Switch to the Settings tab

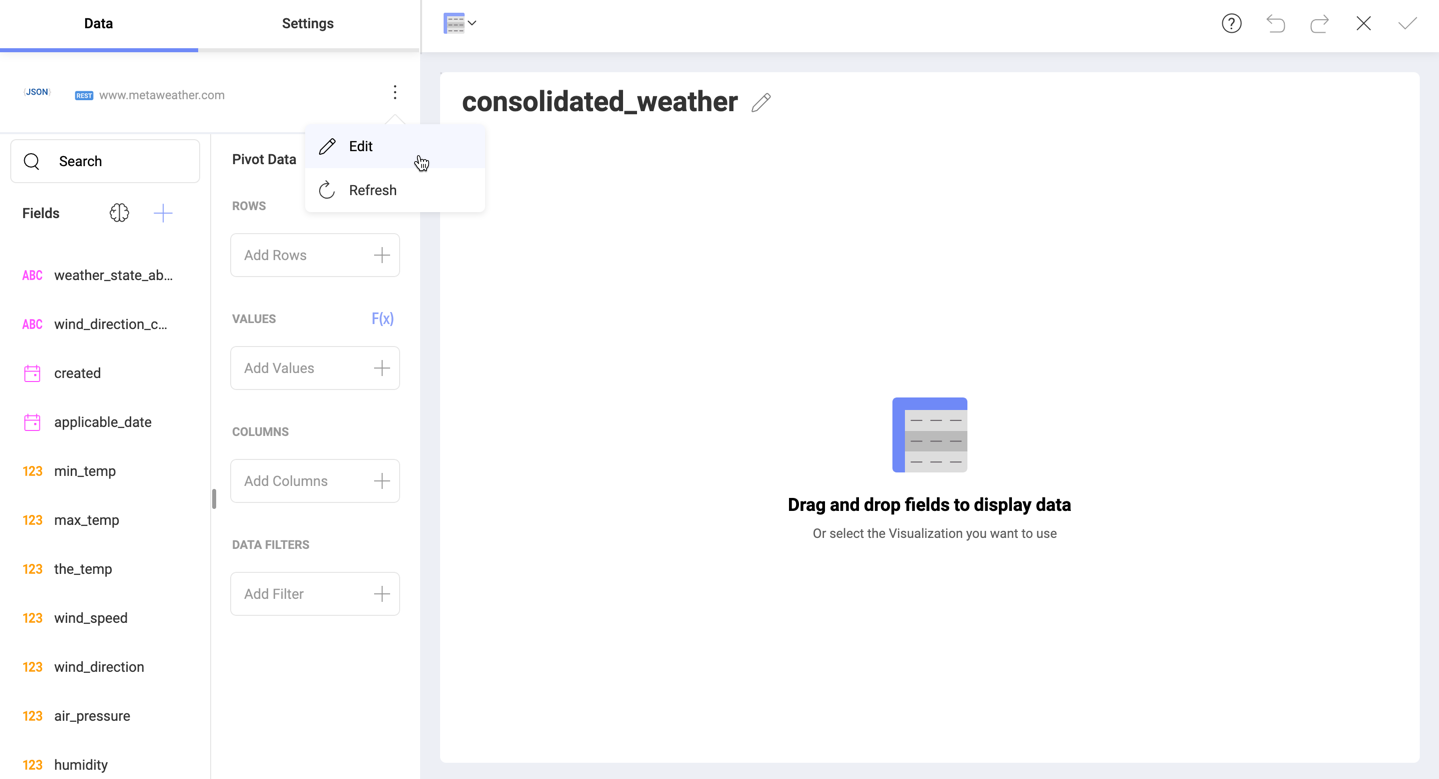[308, 23]
